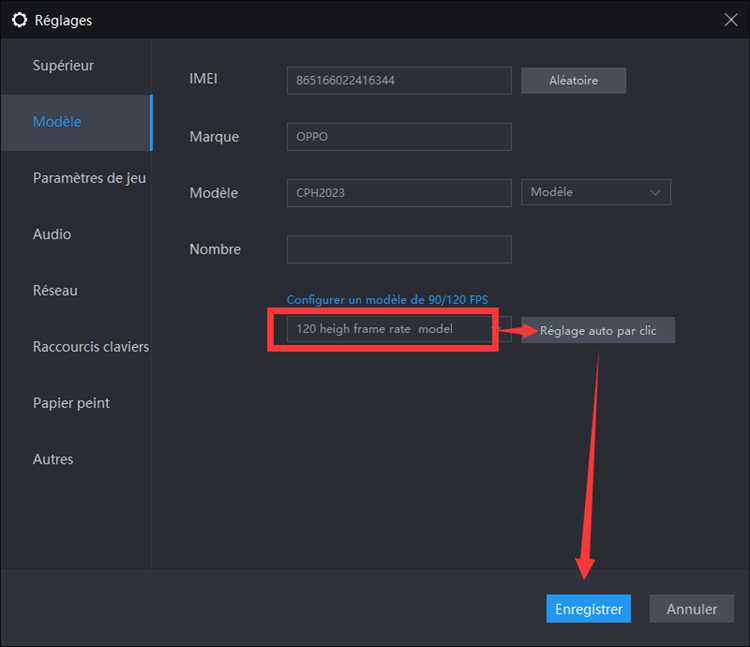
Task: Close the Réglages dialog window
Action: tap(730, 19)
